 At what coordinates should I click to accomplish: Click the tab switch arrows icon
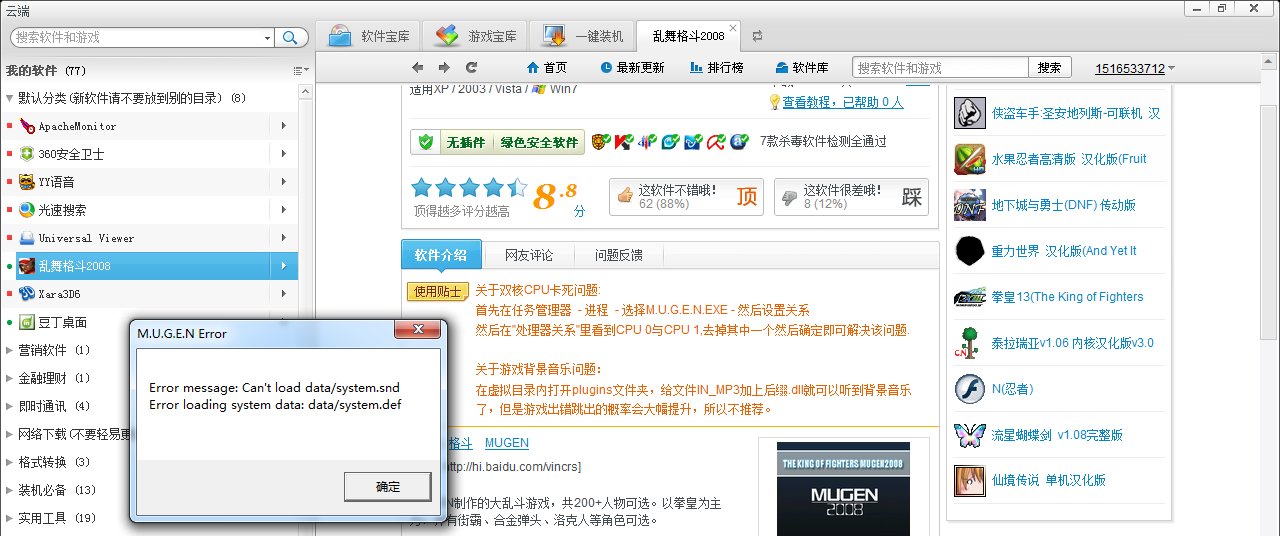pos(757,36)
